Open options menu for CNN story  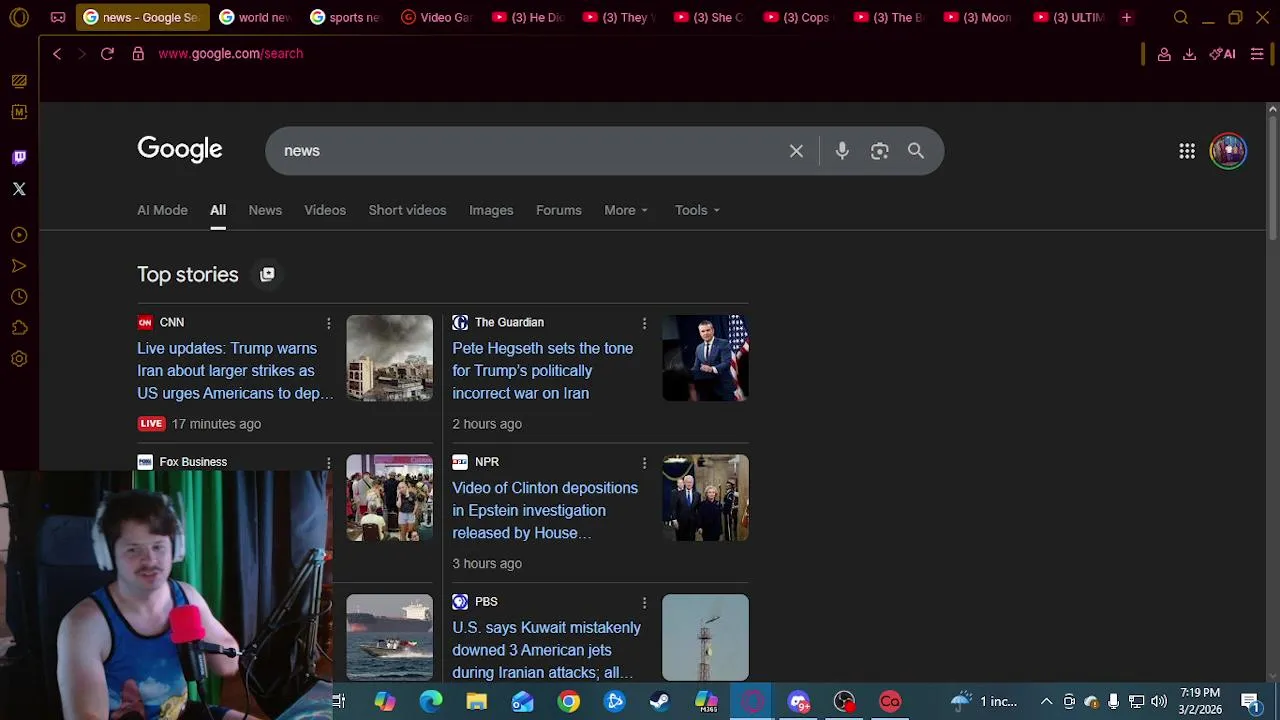tap(328, 323)
